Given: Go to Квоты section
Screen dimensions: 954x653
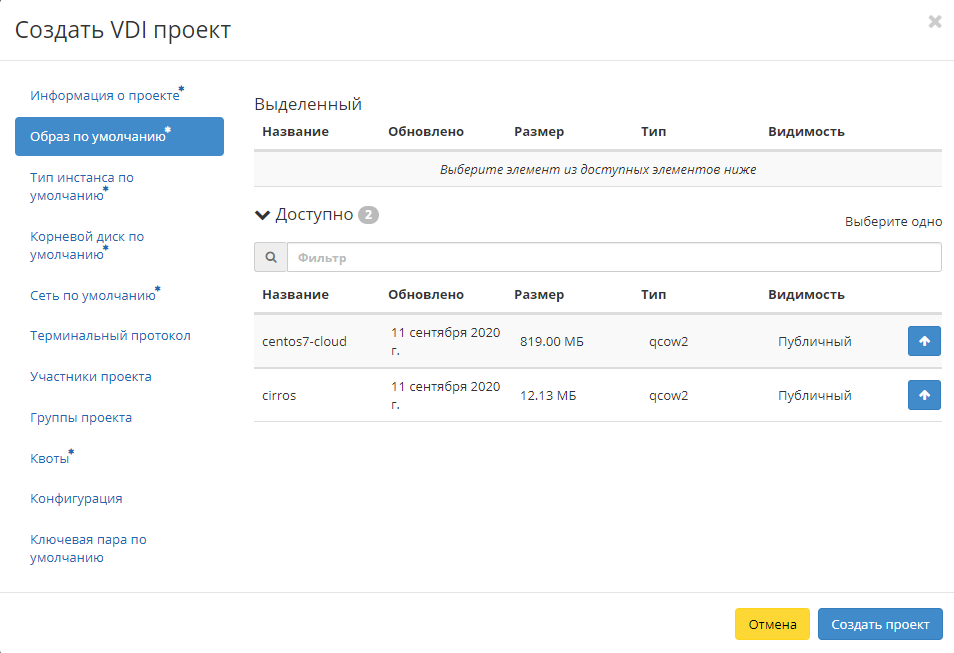Looking at the screenshot, I should point(51,459).
